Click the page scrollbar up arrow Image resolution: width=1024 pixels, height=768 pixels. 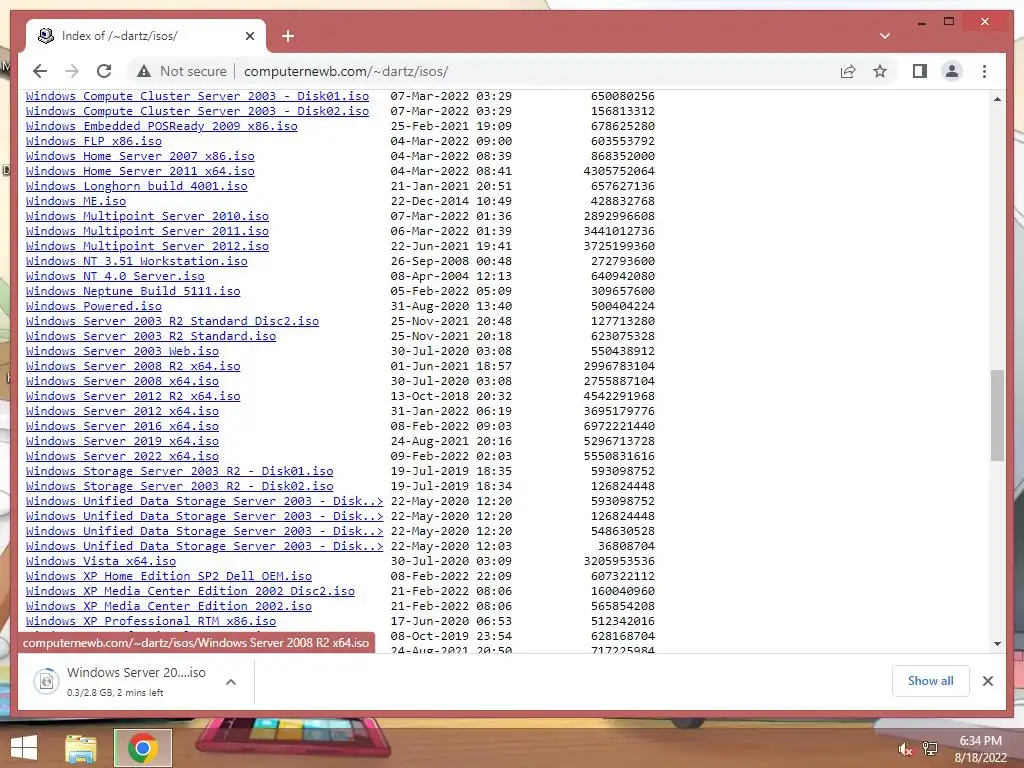(x=997, y=99)
